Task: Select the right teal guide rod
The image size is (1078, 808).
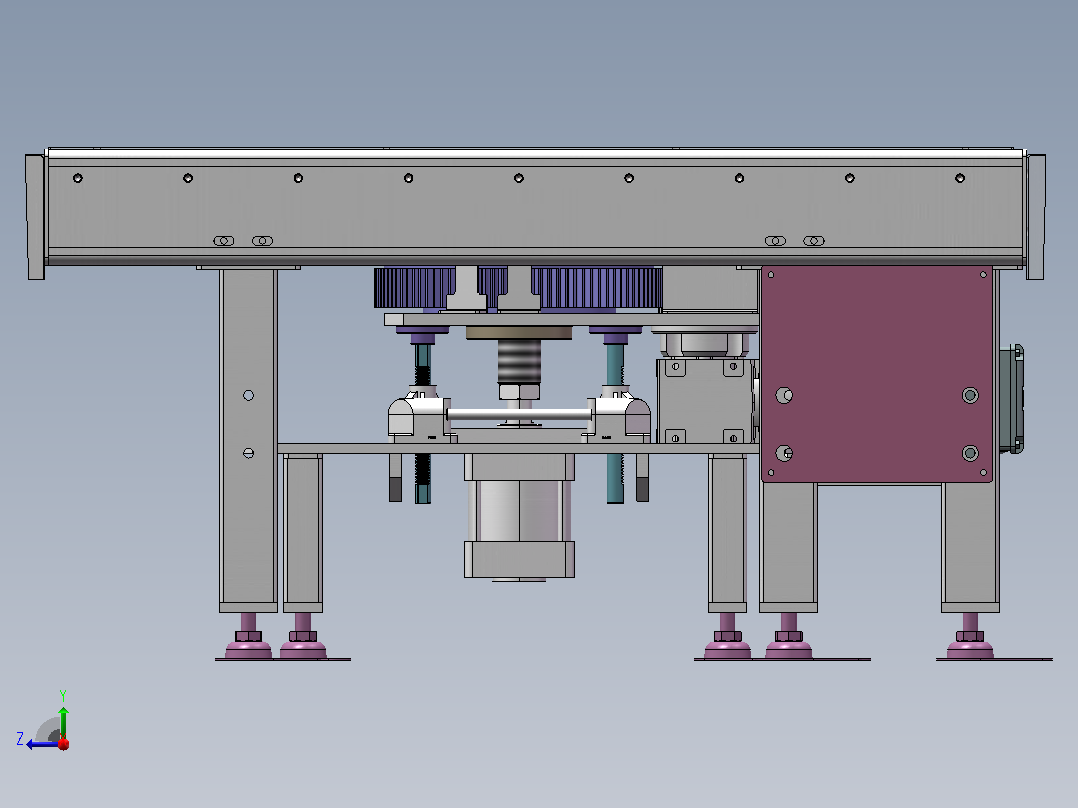Action: point(615,423)
